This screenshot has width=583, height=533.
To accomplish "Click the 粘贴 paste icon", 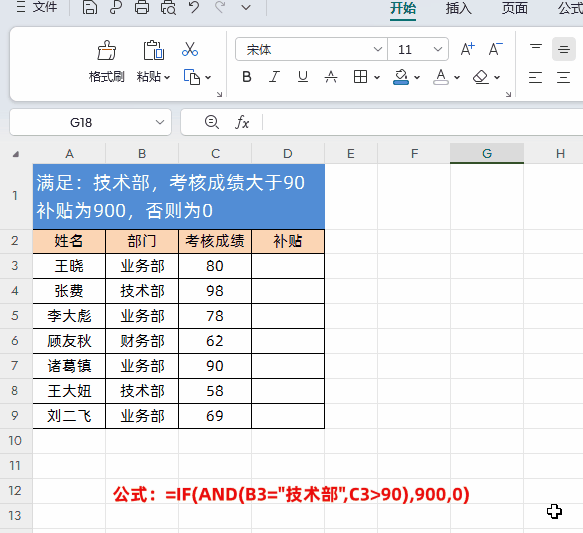I will tap(153, 50).
